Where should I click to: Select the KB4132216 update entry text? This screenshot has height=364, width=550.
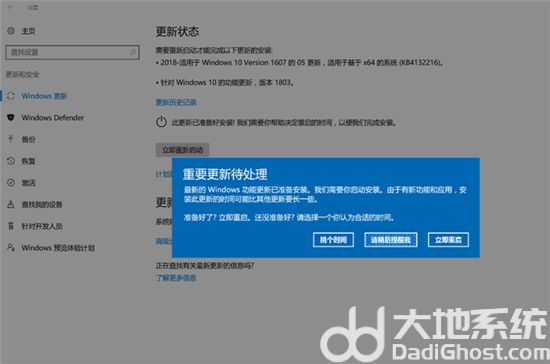[x=300, y=63]
